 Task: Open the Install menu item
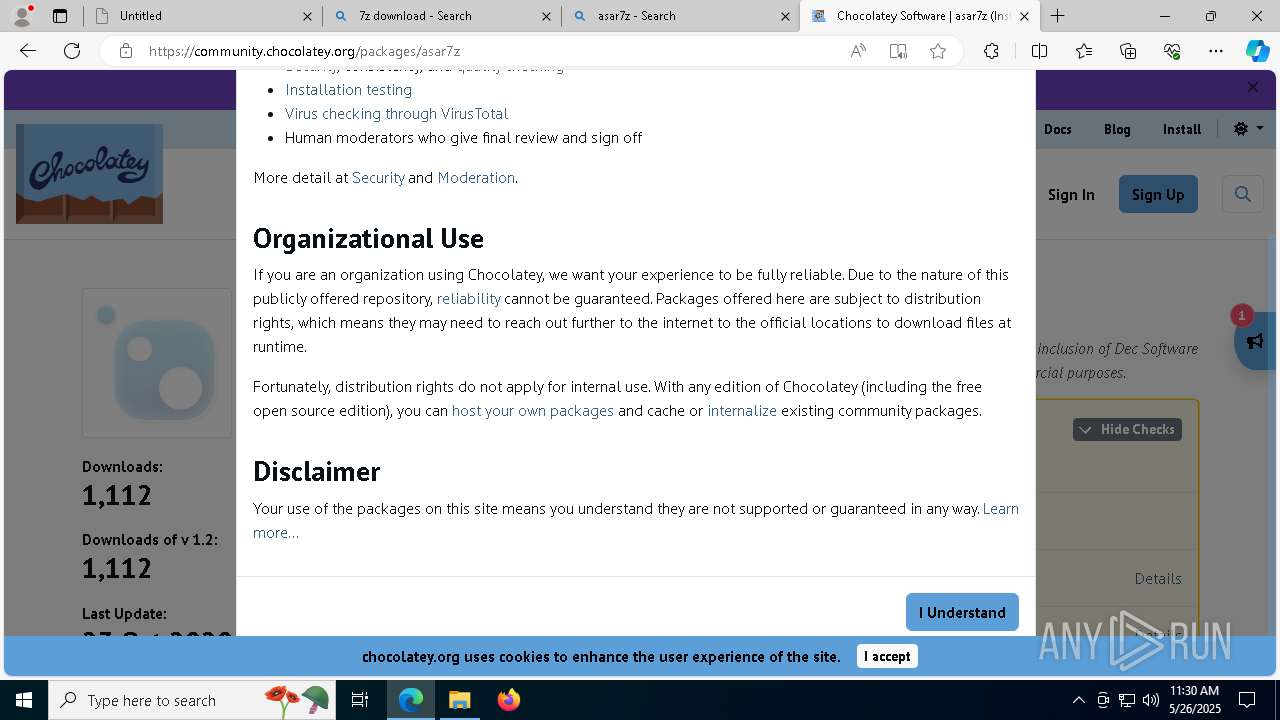tap(1182, 129)
